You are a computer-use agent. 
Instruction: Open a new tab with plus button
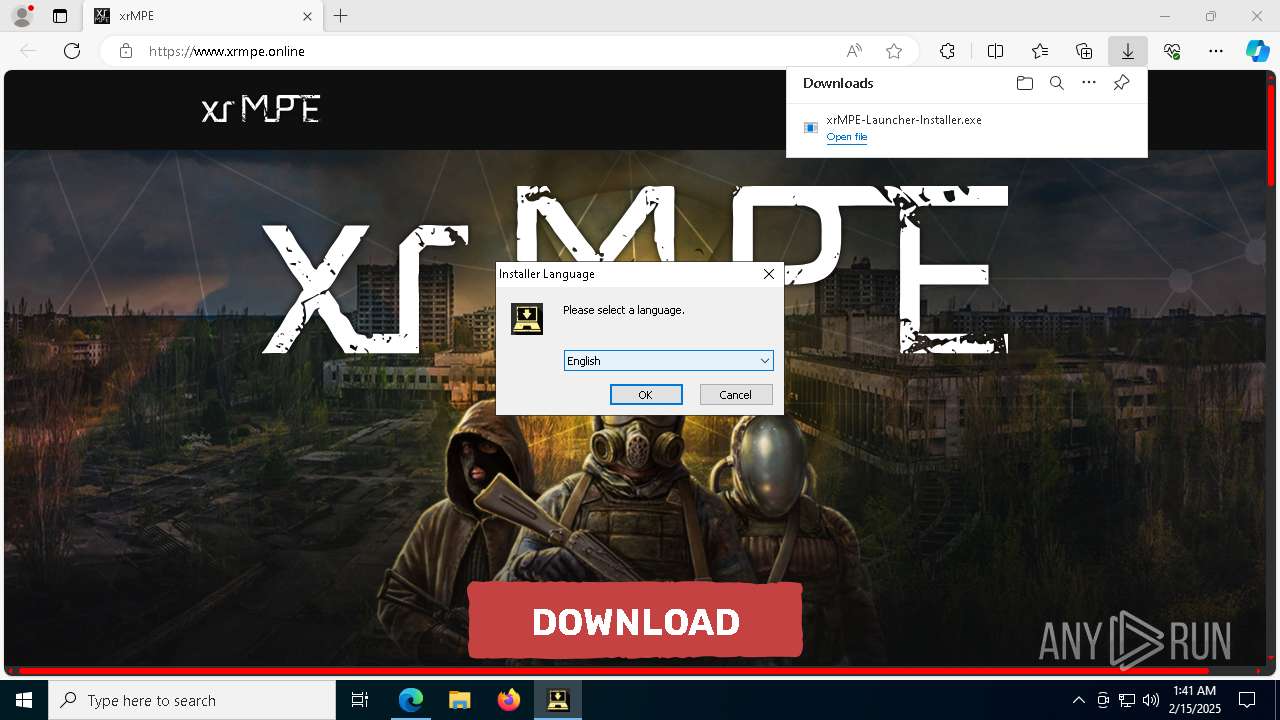[x=341, y=16]
